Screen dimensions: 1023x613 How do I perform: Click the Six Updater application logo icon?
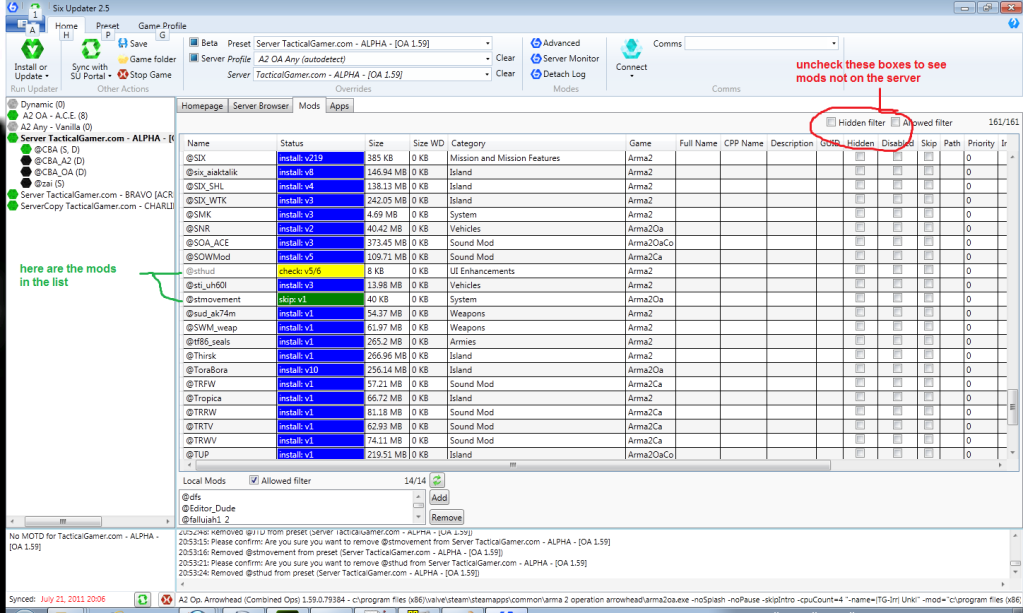12,7
